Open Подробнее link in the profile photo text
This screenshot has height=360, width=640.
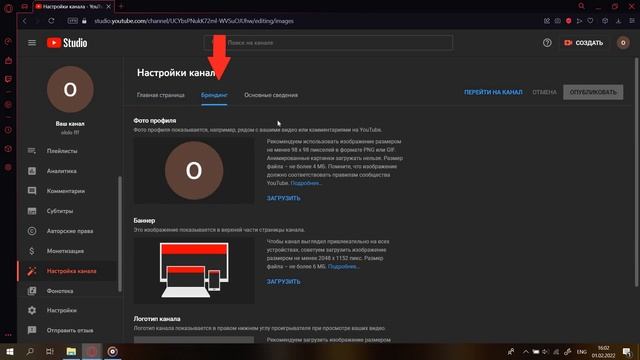coord(306,183)
